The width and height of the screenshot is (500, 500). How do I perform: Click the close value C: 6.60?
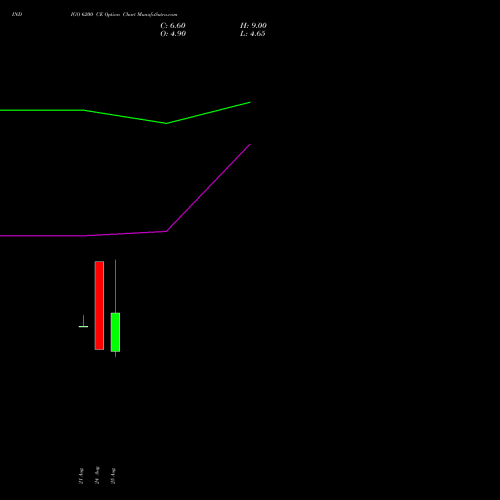(x=173, y=26)
